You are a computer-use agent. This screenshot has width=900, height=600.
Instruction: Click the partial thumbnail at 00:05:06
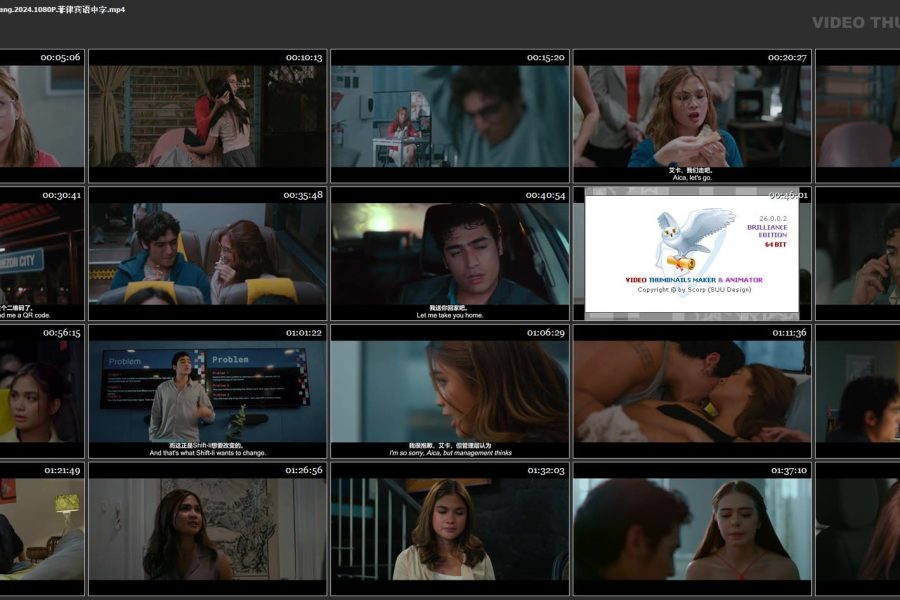coord(41,115)
